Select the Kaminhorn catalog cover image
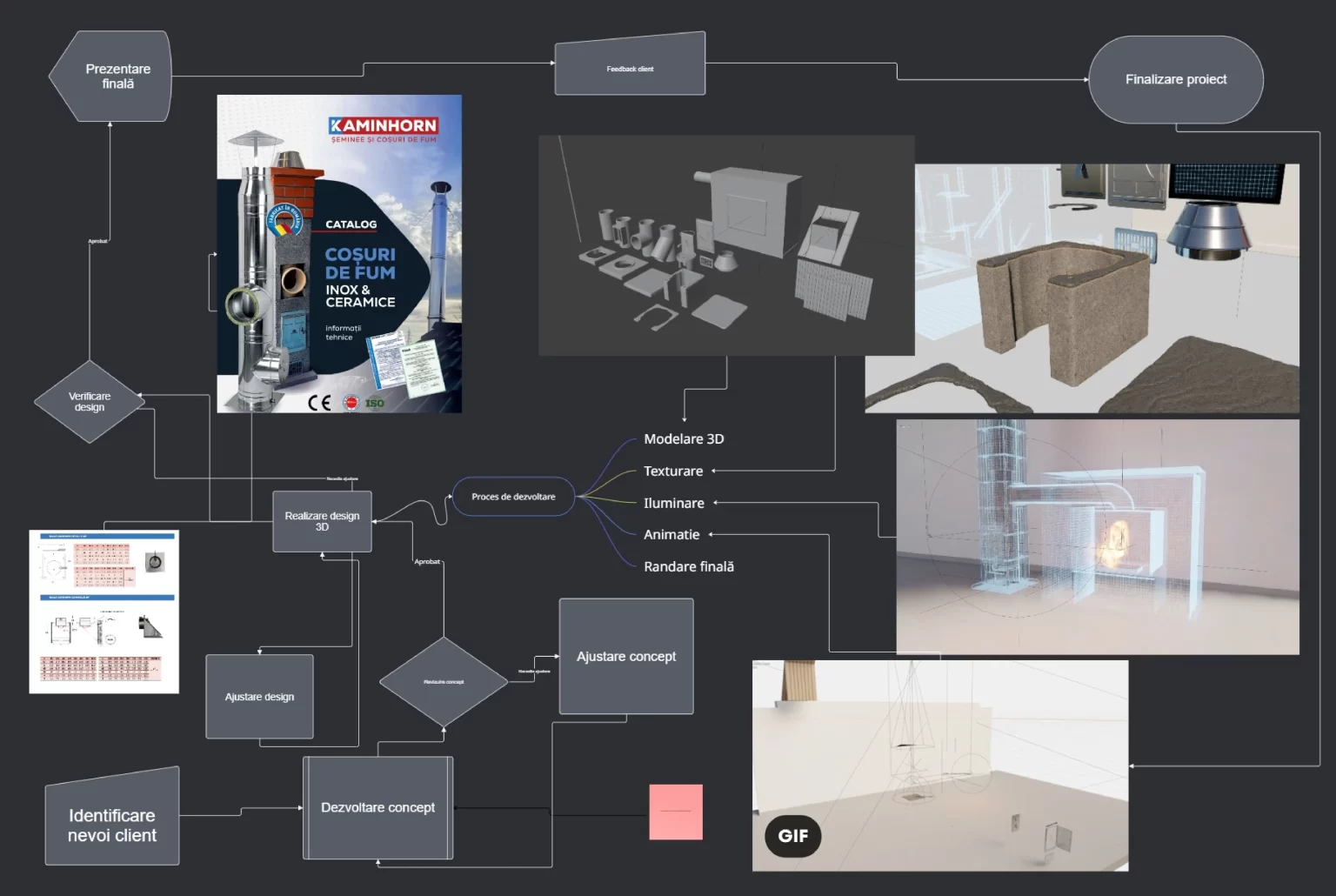 pyautogui.click(x=339, y=253)
